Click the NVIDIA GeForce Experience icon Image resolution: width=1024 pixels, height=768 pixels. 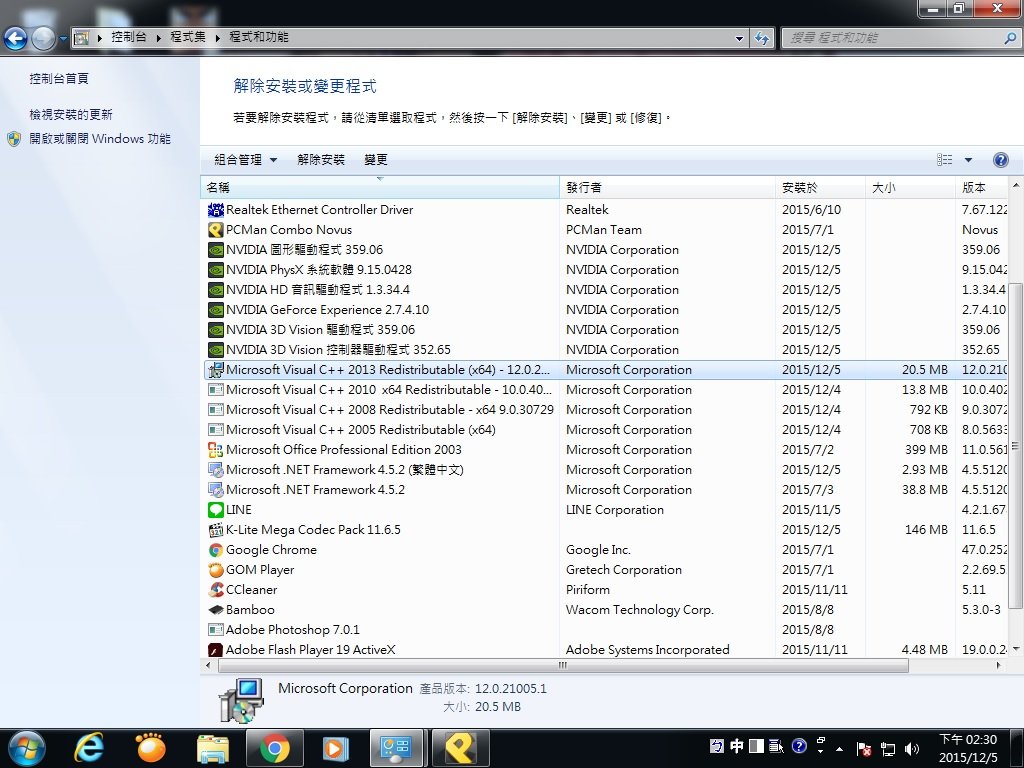tap(216, 310)
